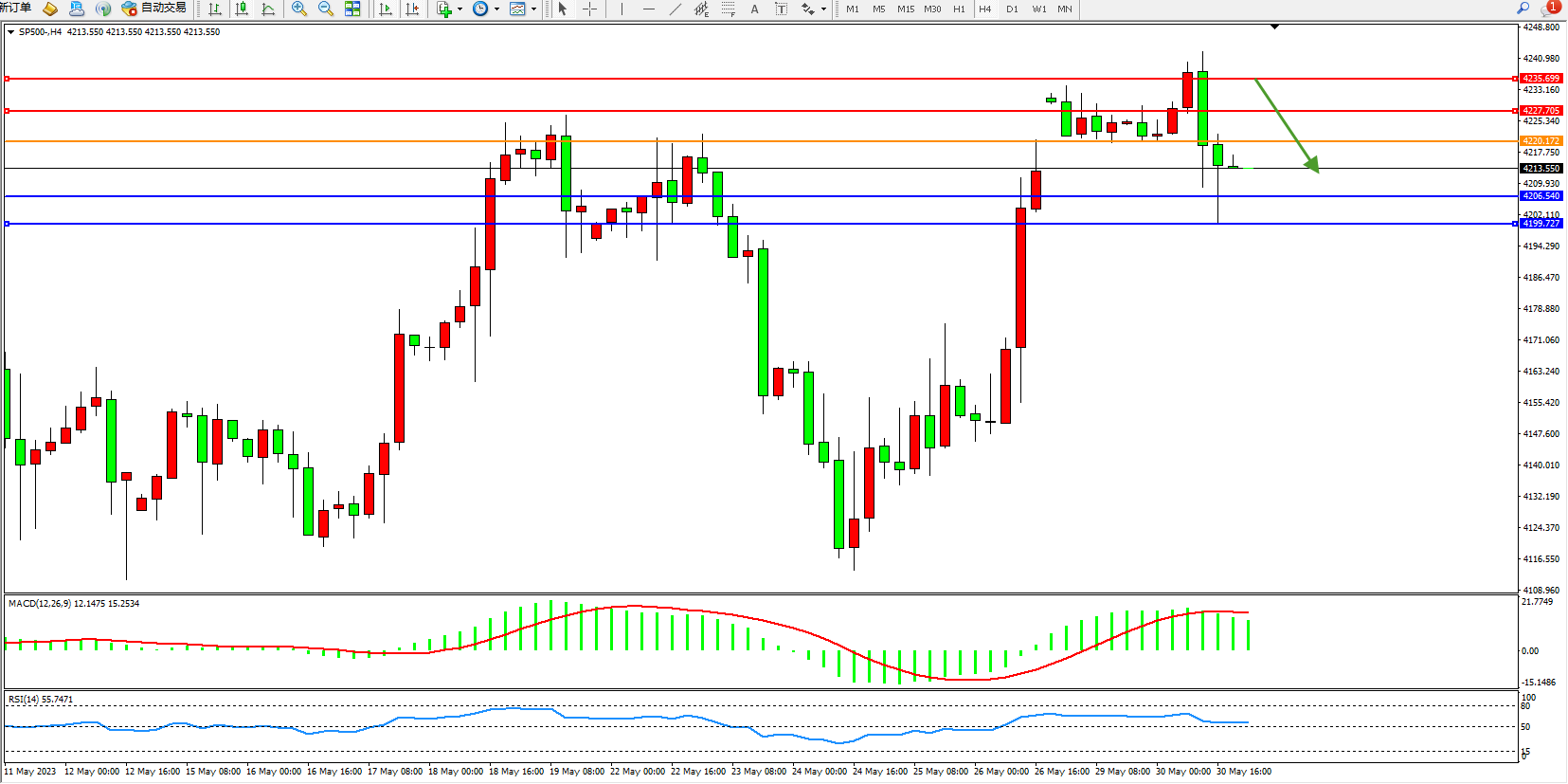
Task: Select the M15 timeframe
Action: pos(906,9)
